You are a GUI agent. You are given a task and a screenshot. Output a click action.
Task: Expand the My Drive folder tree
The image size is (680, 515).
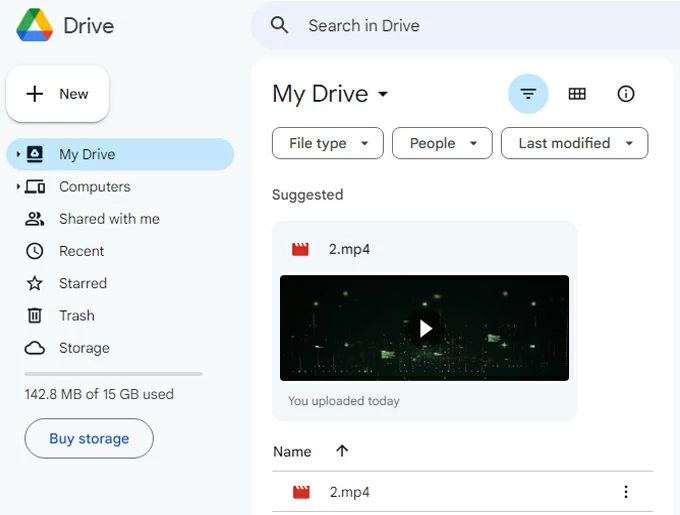click(18, 155)
